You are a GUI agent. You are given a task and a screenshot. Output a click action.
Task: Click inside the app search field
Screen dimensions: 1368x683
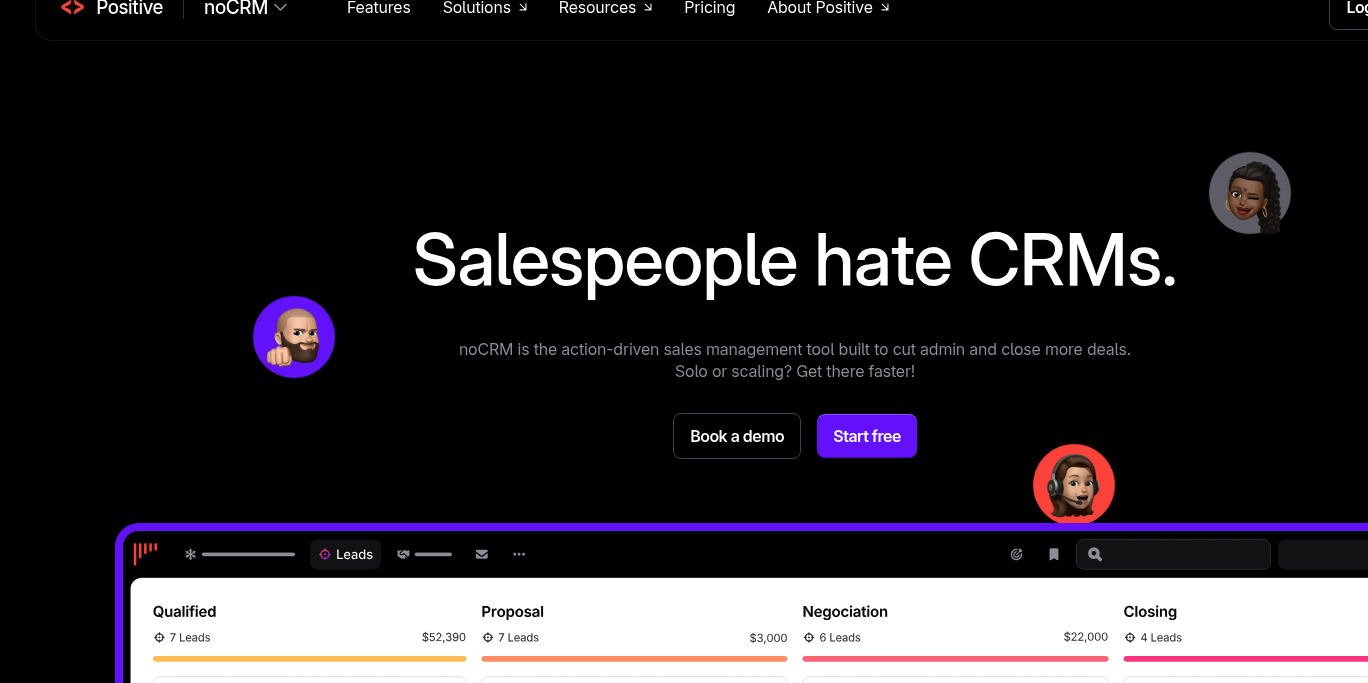1173,554
